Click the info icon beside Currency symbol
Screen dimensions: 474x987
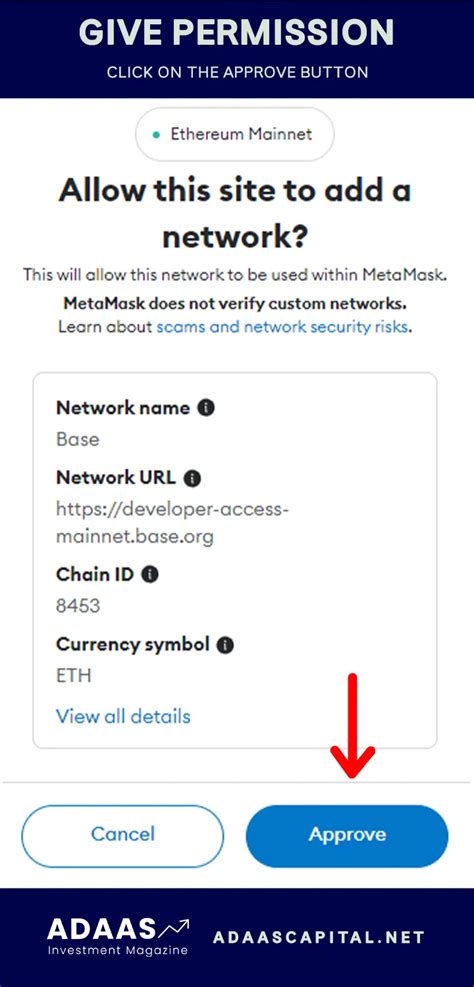coord(225,645)
